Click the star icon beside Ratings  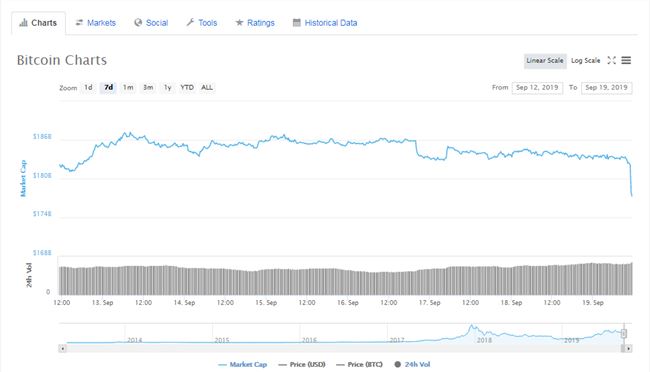click(239, 22)
